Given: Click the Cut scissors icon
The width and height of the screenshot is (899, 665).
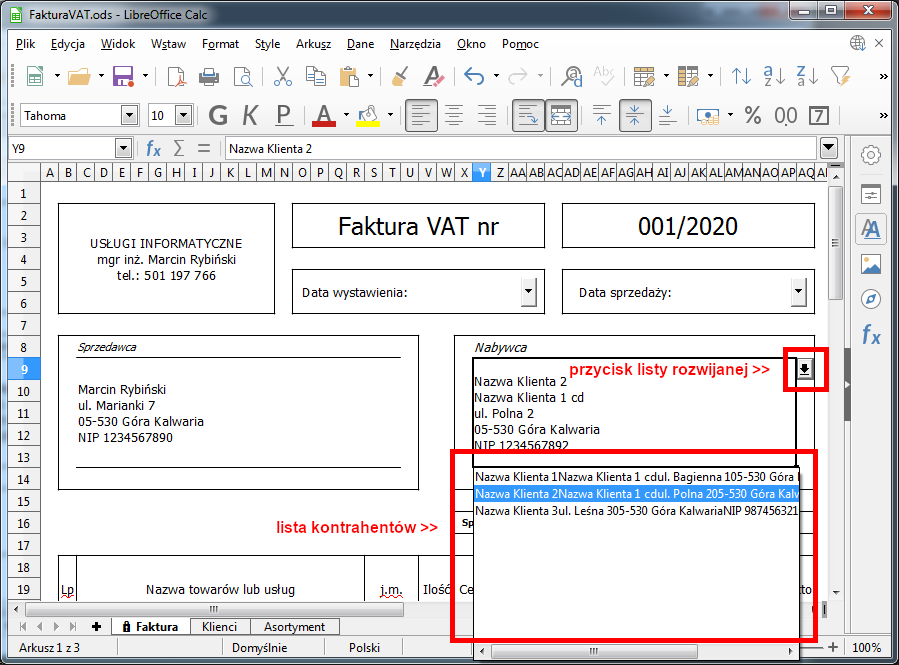Looking at the screenshot, I should [282, 76].
